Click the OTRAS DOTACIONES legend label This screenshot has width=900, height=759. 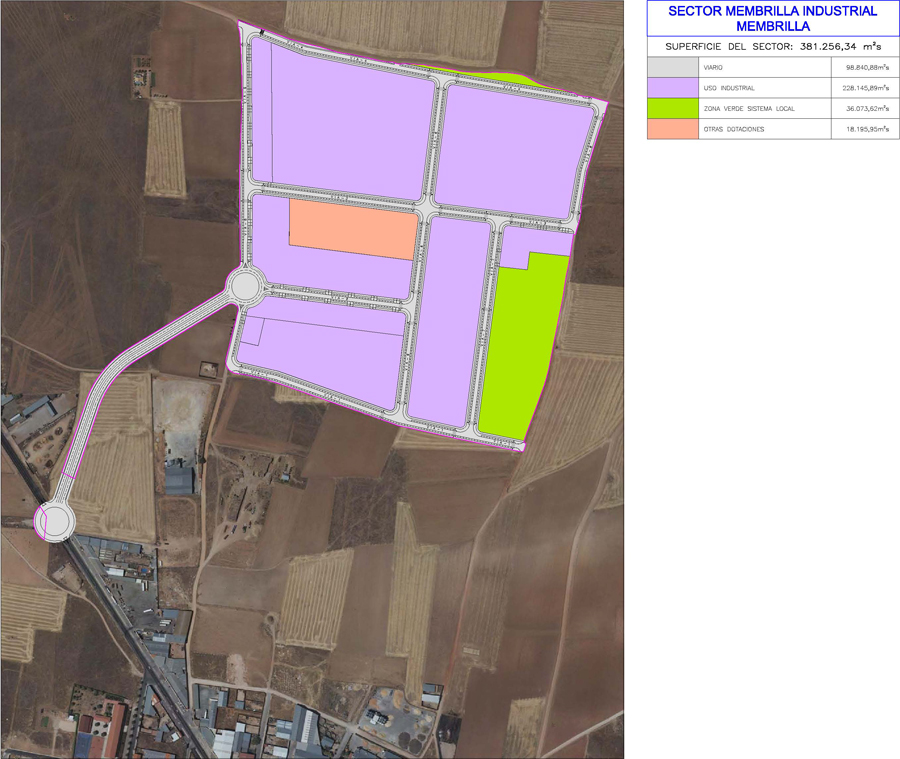734,129
